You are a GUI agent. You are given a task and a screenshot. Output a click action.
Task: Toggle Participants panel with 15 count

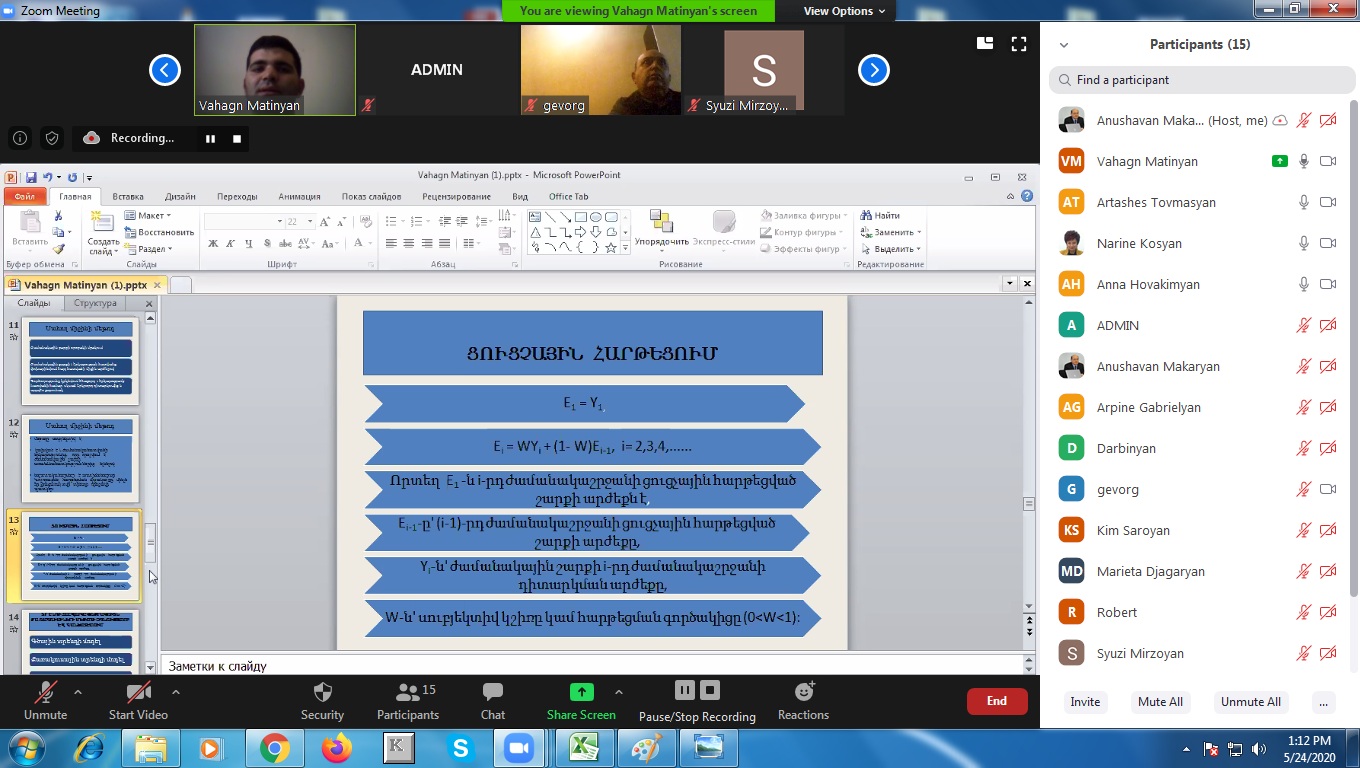click(407, 692)
